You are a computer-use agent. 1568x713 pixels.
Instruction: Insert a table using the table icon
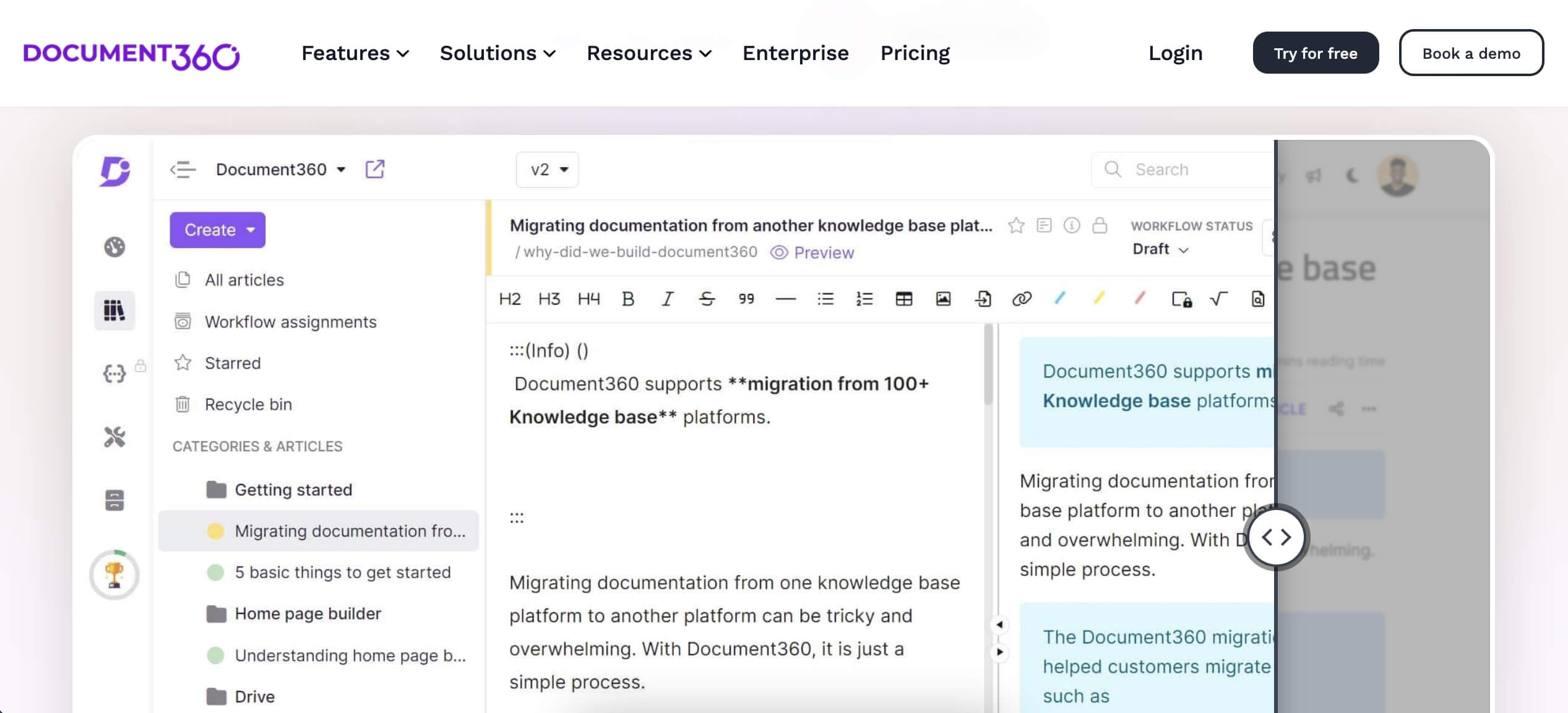[904, 299]
